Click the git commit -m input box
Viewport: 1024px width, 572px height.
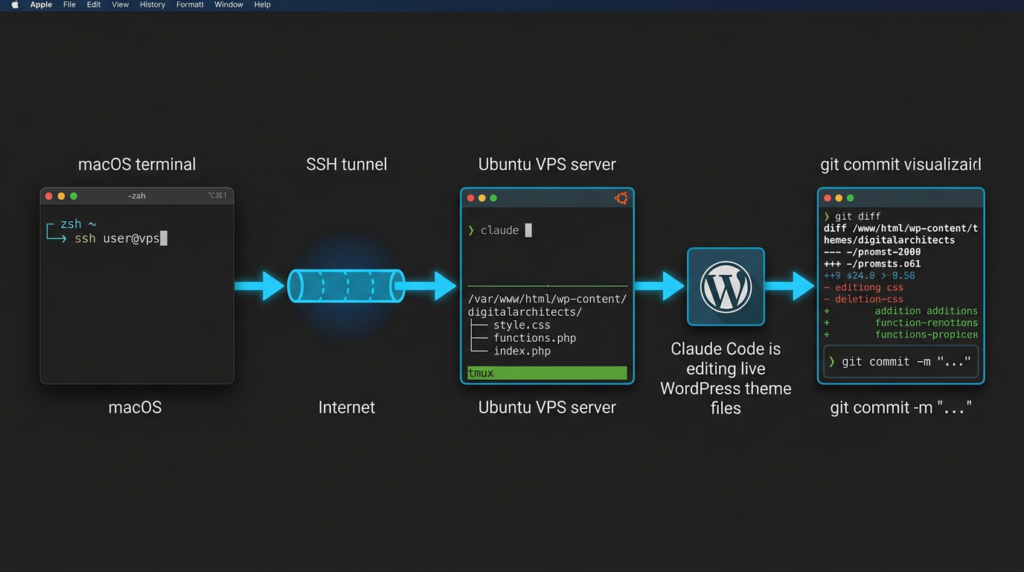901,362
